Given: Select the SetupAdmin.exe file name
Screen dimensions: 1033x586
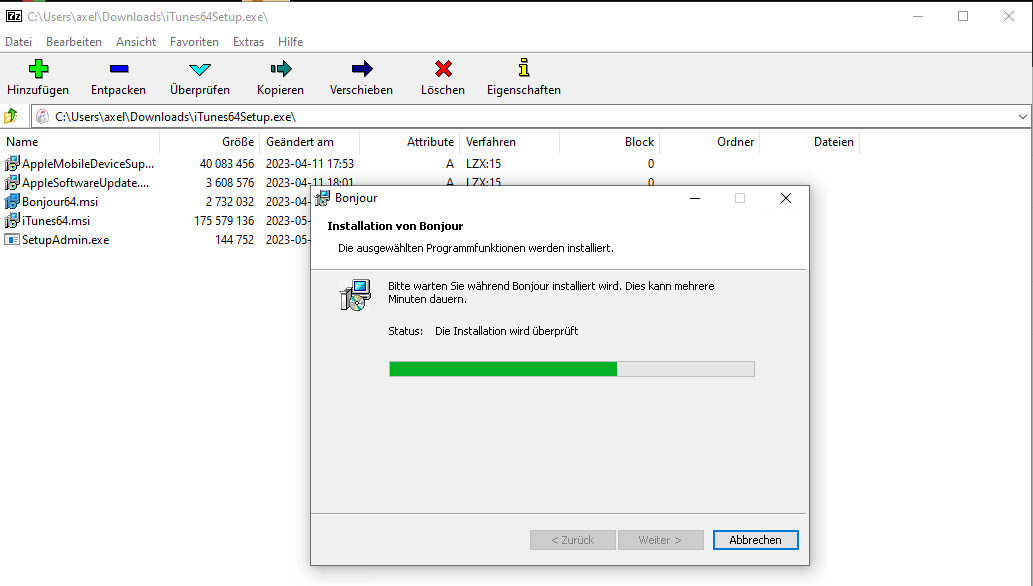Looking at the screenshot, I should (x=65, y=240).
